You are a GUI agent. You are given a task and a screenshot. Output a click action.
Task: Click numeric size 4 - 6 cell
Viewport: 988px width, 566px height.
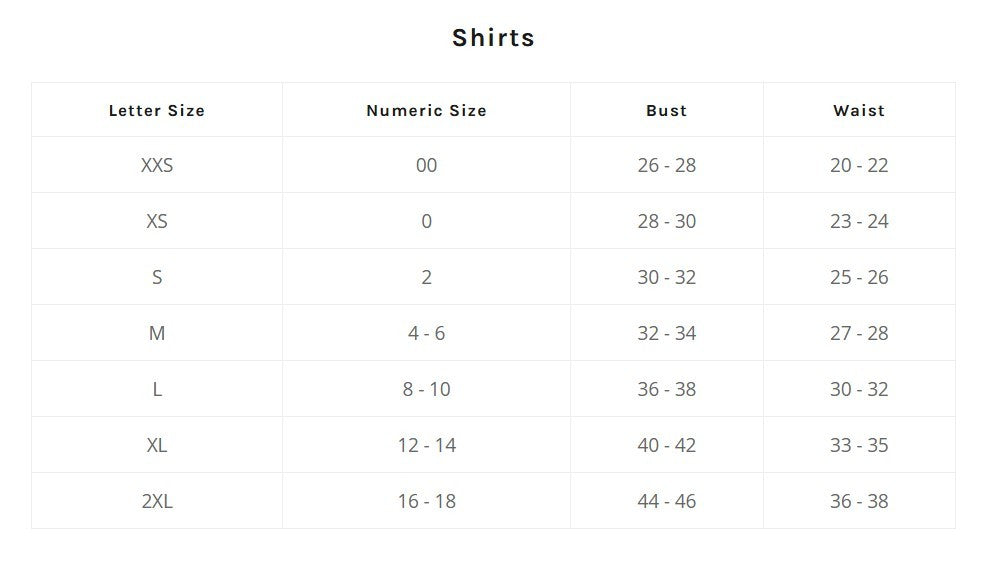tap(426, 333)
